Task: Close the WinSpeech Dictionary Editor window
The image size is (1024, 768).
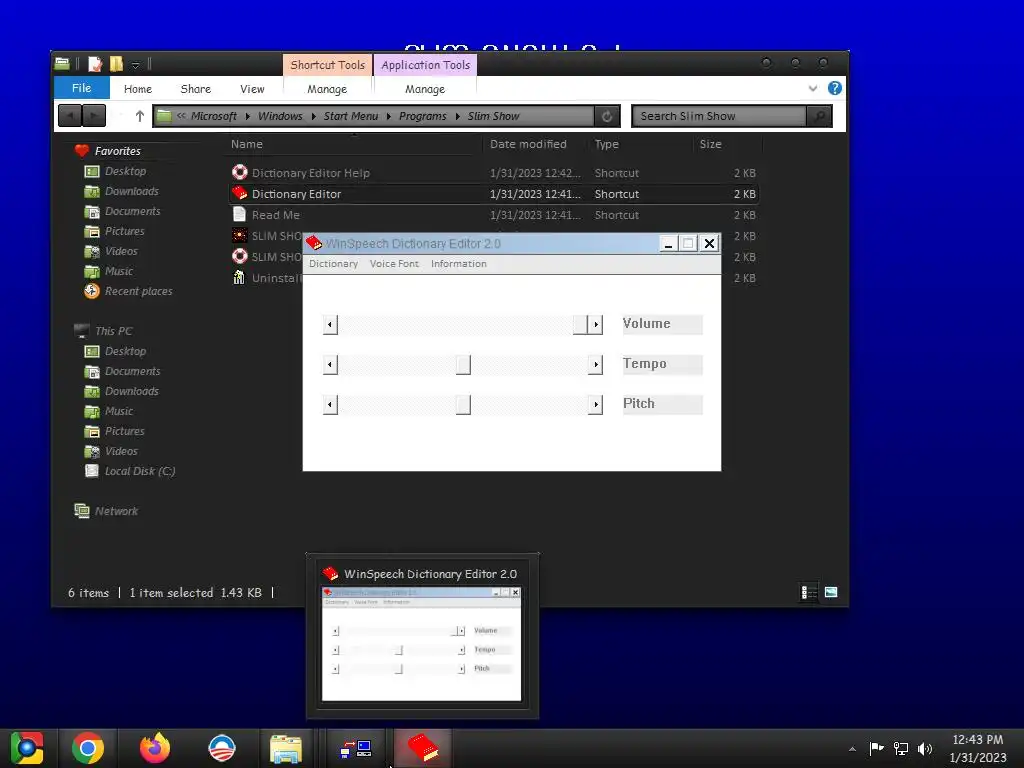Action: (709, 244)
